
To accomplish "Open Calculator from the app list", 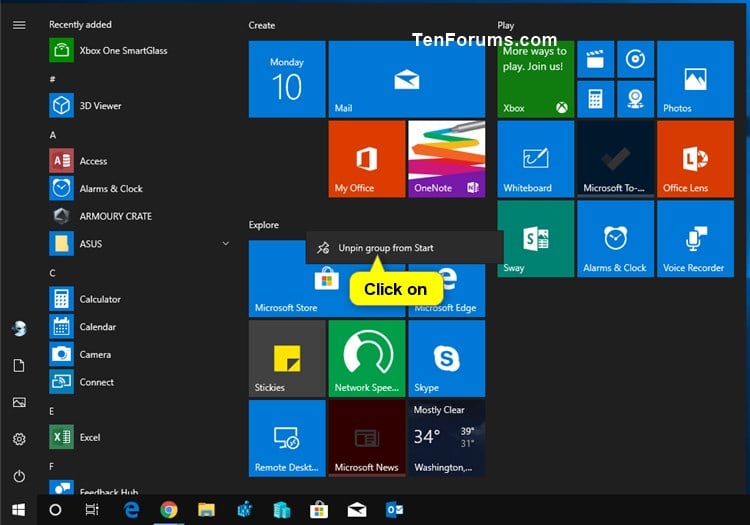I will tap(139, 299).
